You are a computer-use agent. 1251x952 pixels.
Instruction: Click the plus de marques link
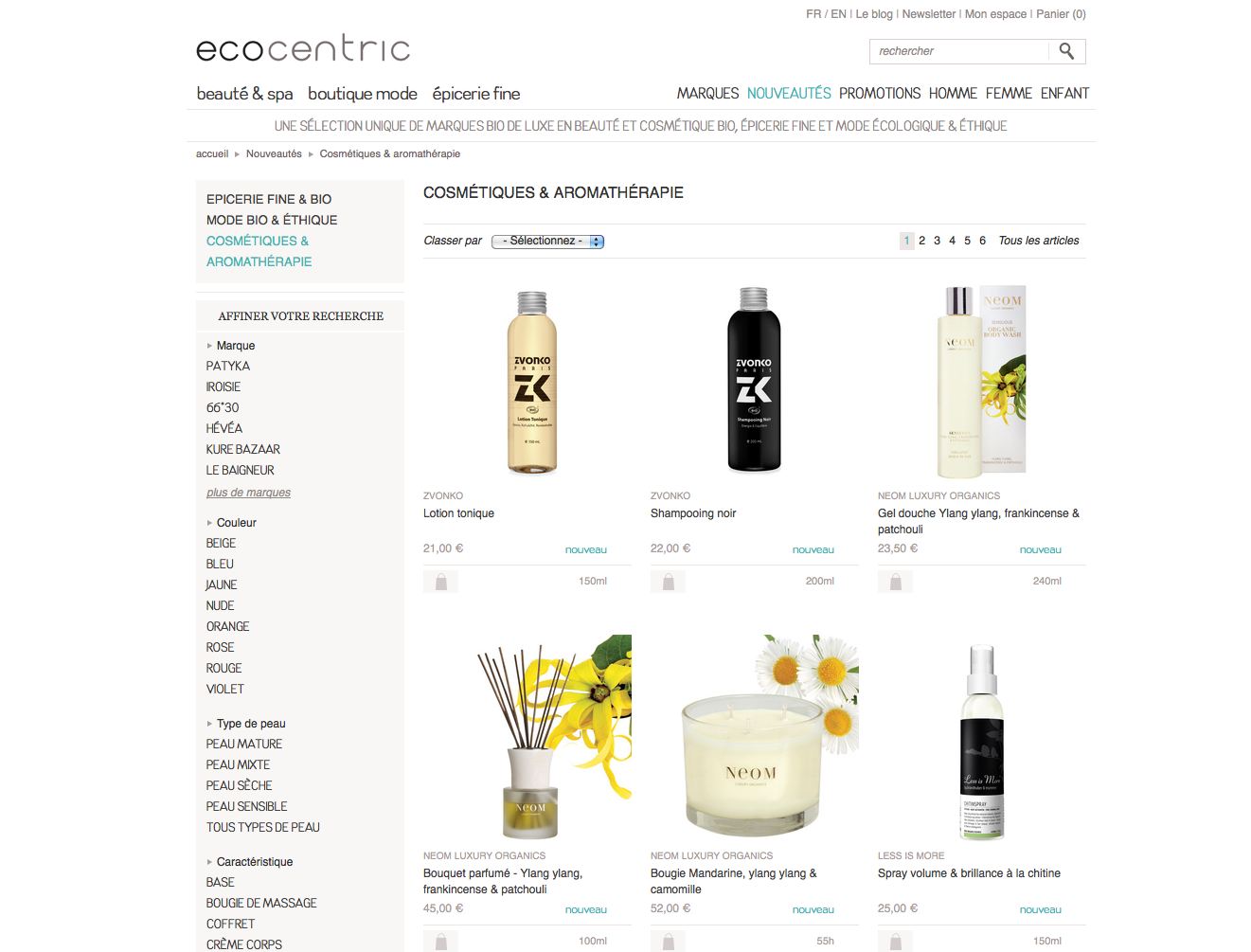point(248,493)
